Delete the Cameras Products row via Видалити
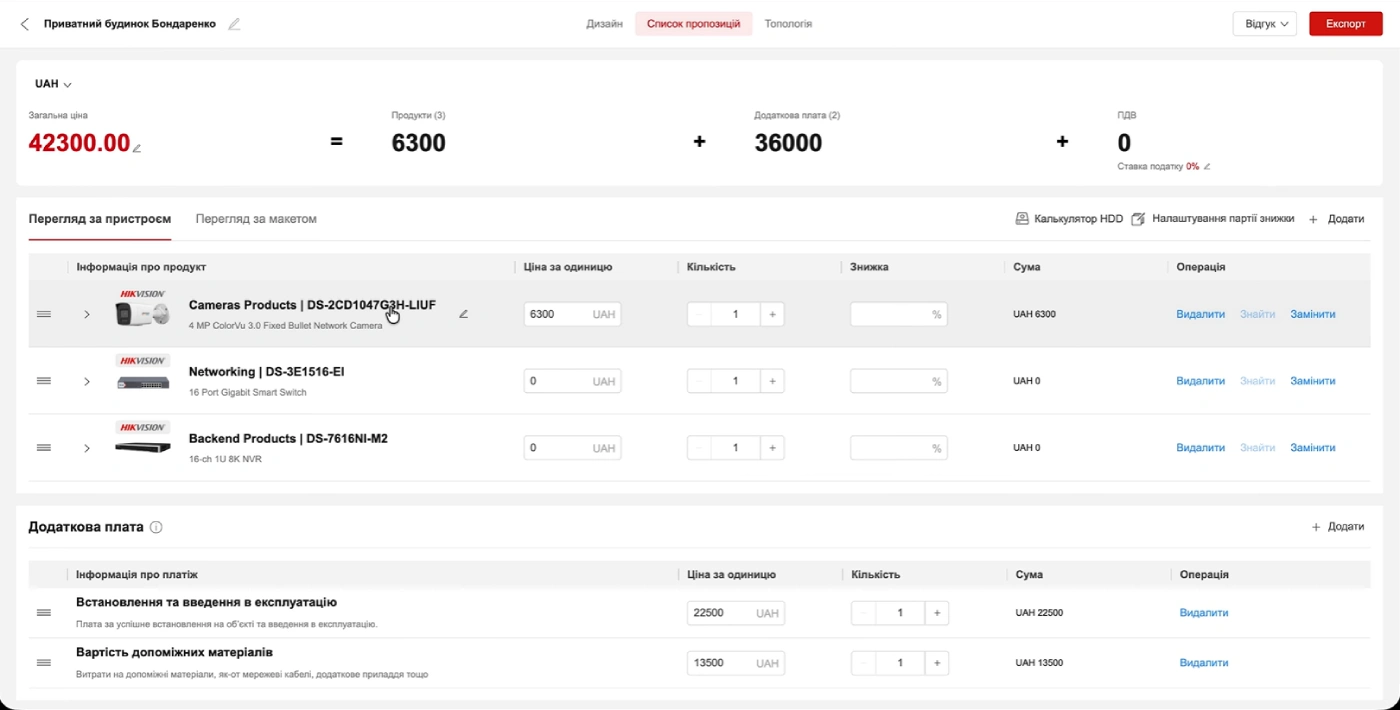 (x=1200, y=314)
